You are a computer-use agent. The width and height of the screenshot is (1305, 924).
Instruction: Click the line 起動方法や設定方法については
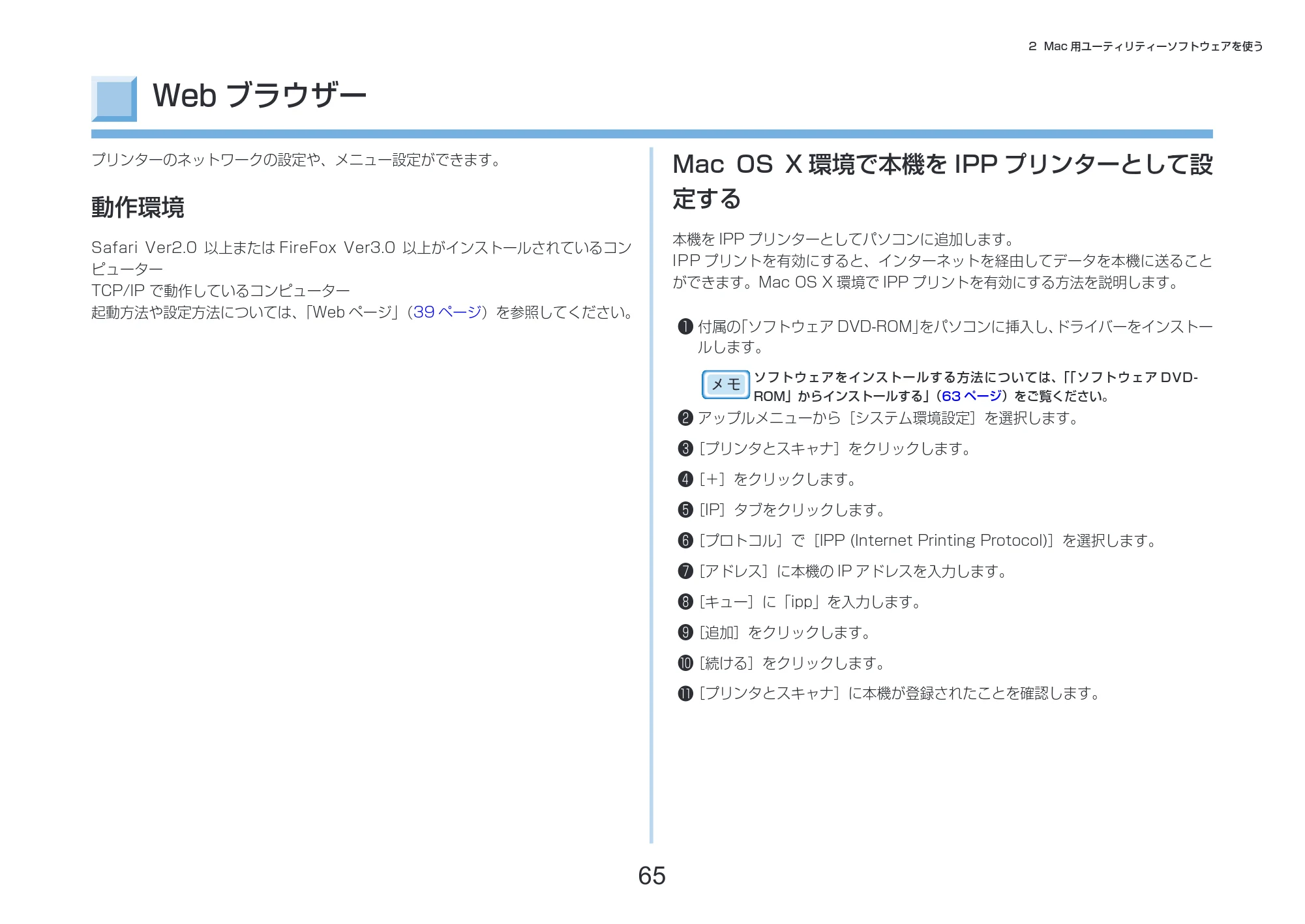tap(363, 312)
